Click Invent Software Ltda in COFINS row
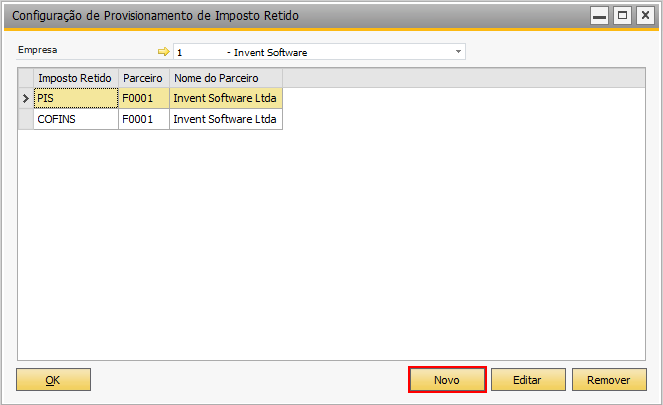The width and height of the screenshot is (663, 405). click(x=226, y=119)
